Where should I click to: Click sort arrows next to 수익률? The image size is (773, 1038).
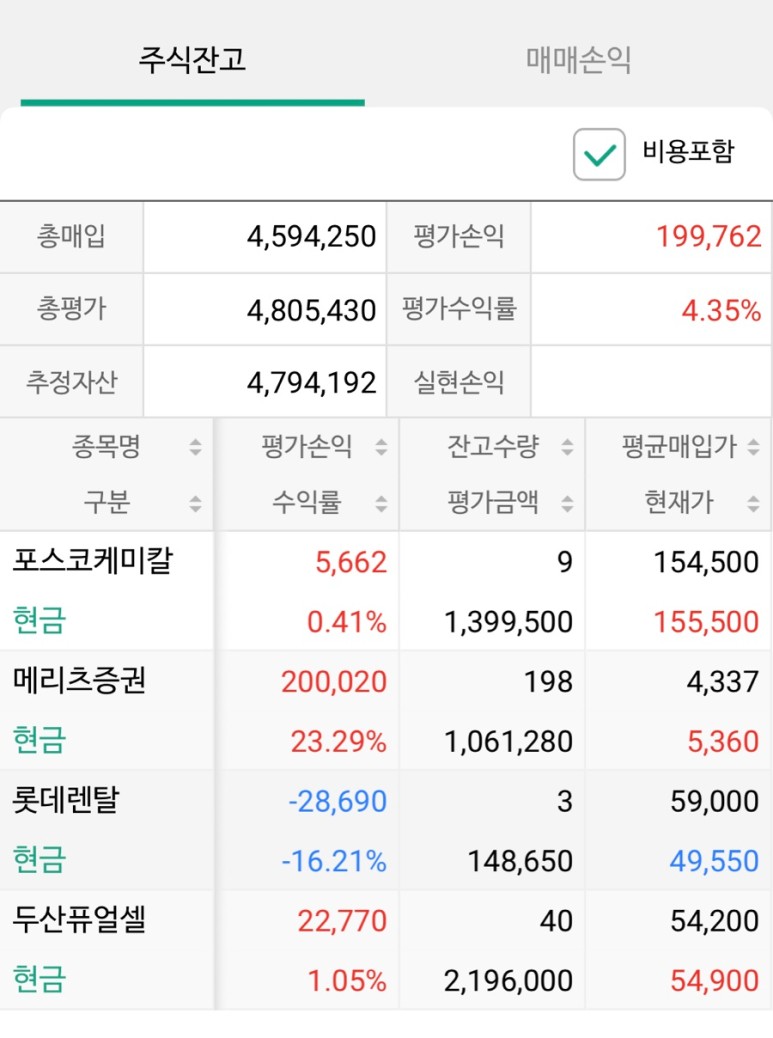click(381, 503)
